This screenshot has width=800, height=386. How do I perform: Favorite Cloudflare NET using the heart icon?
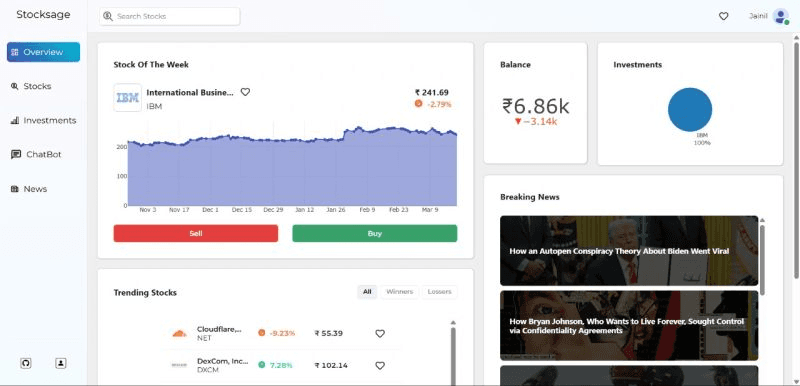(380, 333)
